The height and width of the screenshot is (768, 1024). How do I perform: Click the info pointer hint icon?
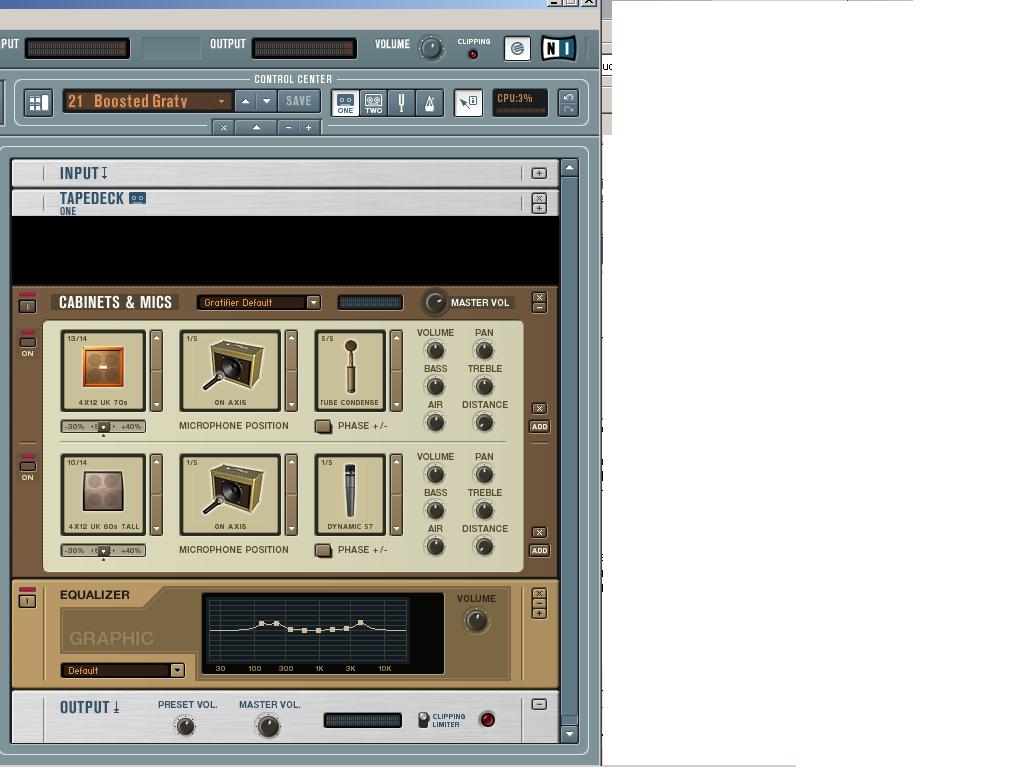coord(468,103)
